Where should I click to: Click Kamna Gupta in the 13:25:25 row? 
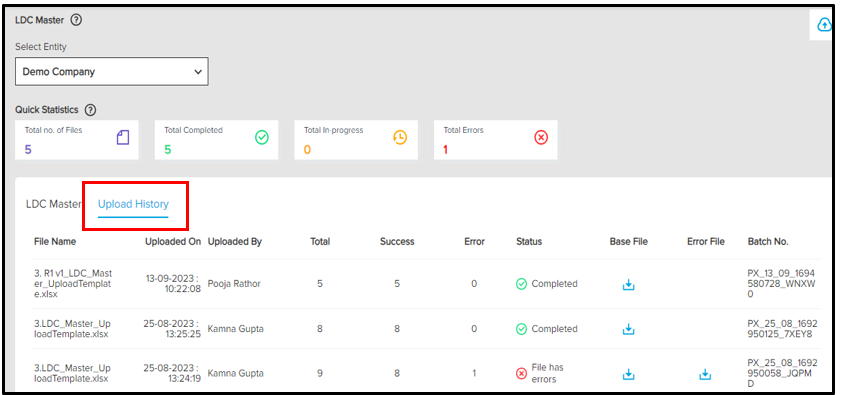(235, 329)
